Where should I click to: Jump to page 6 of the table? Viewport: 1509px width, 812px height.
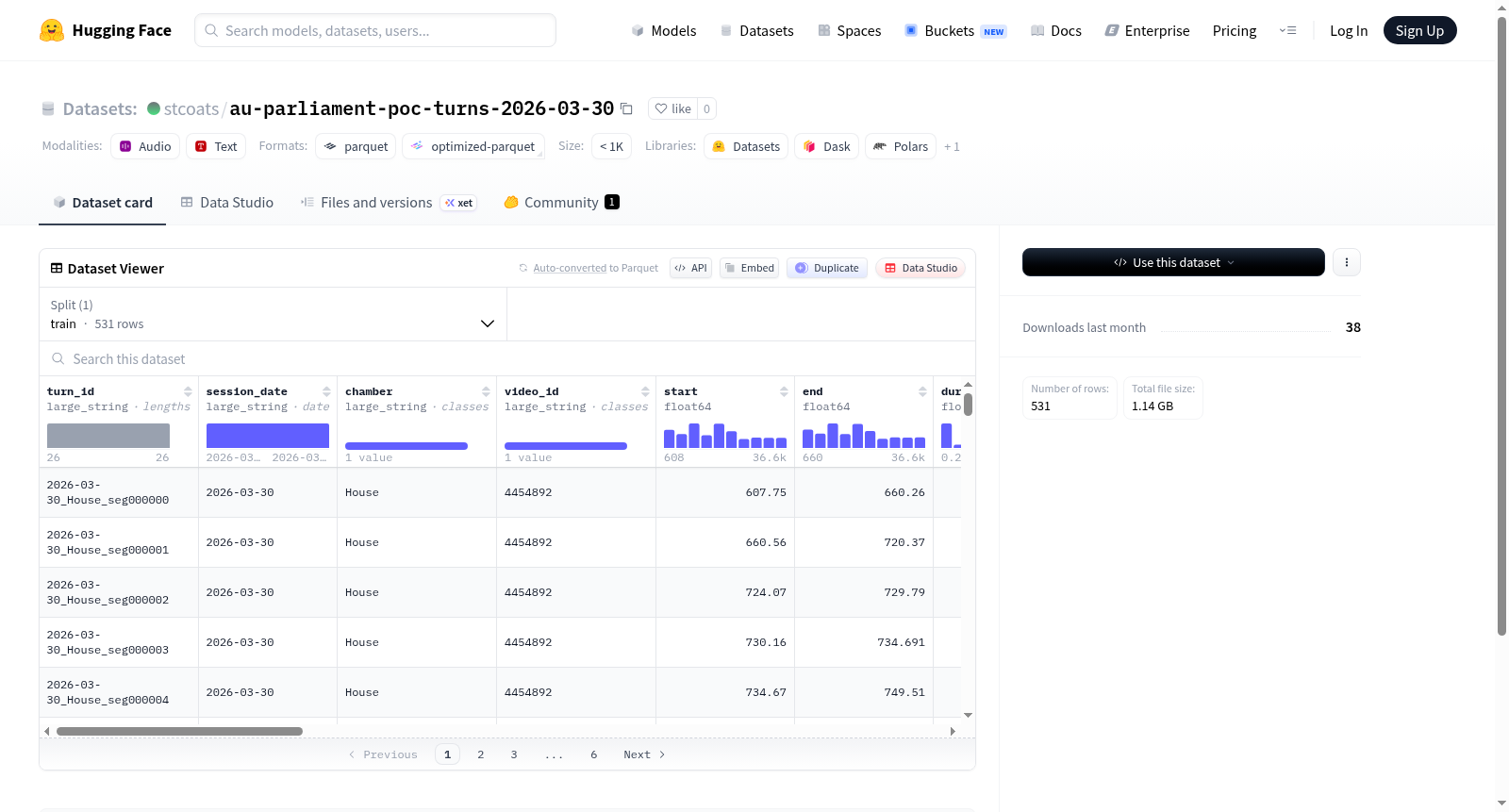point(594,754)
